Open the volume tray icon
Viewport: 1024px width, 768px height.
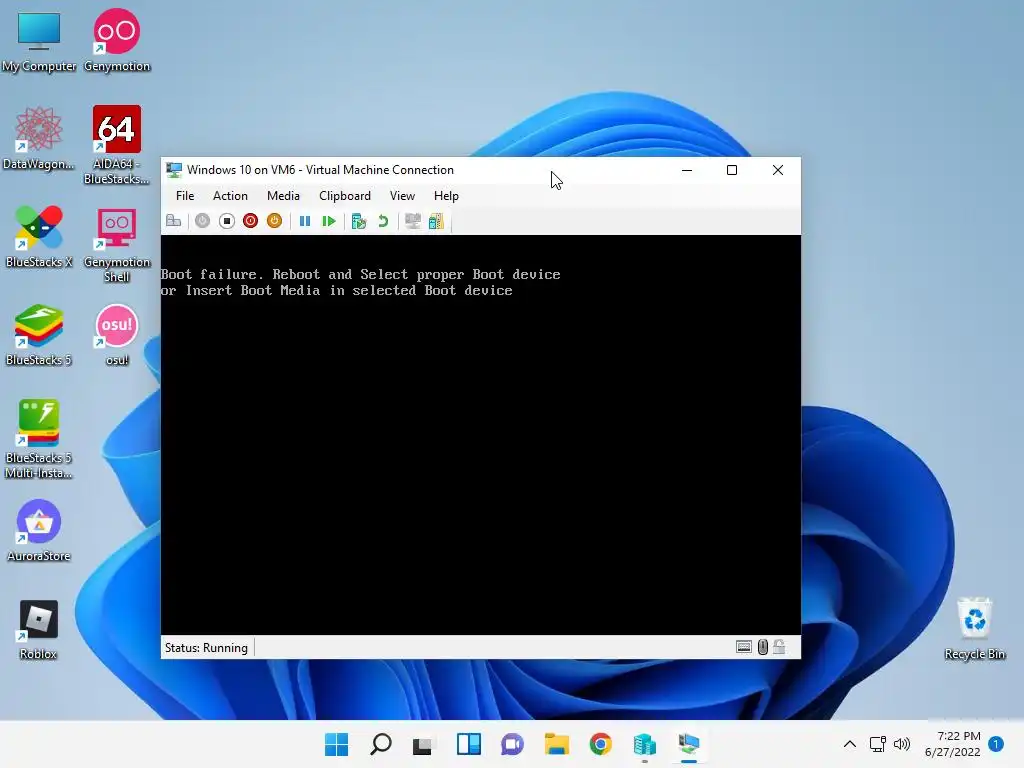pos(902,744)
